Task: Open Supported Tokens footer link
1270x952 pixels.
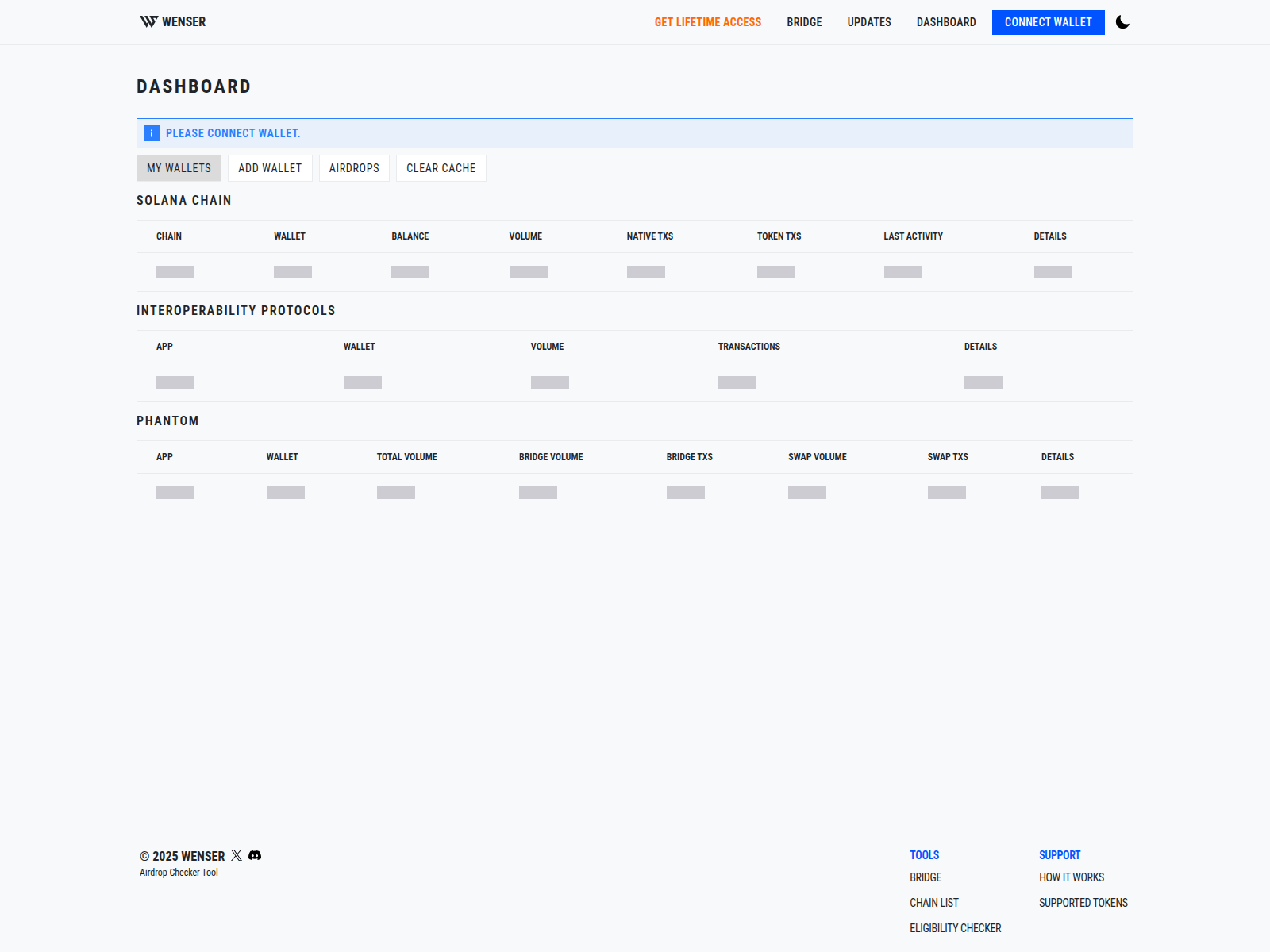Action: tap(1083, 903)
